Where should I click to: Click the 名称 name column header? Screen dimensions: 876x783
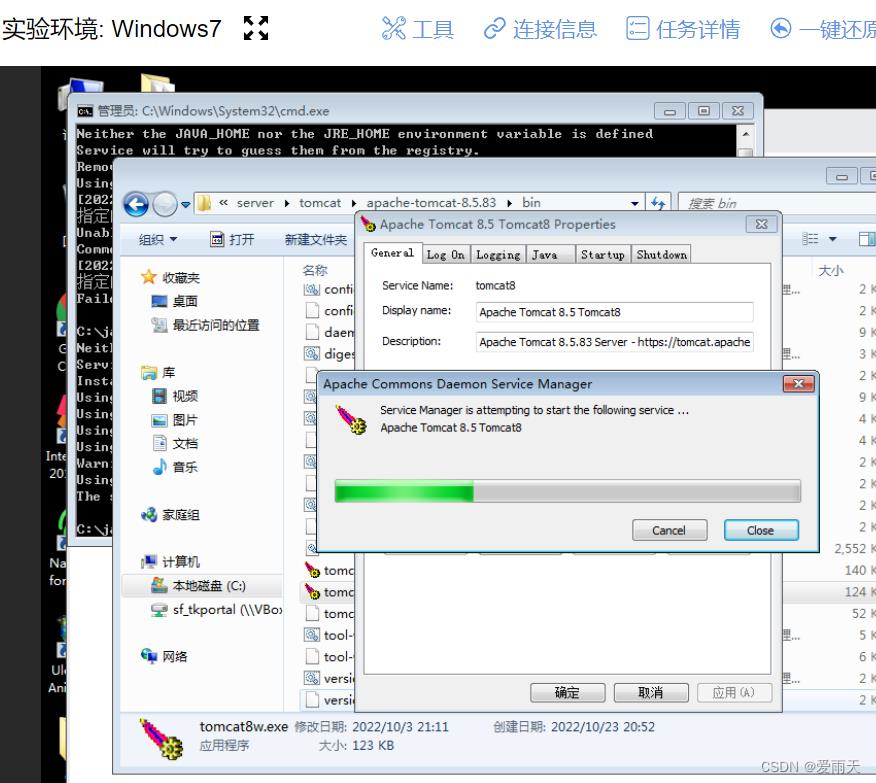315,270
